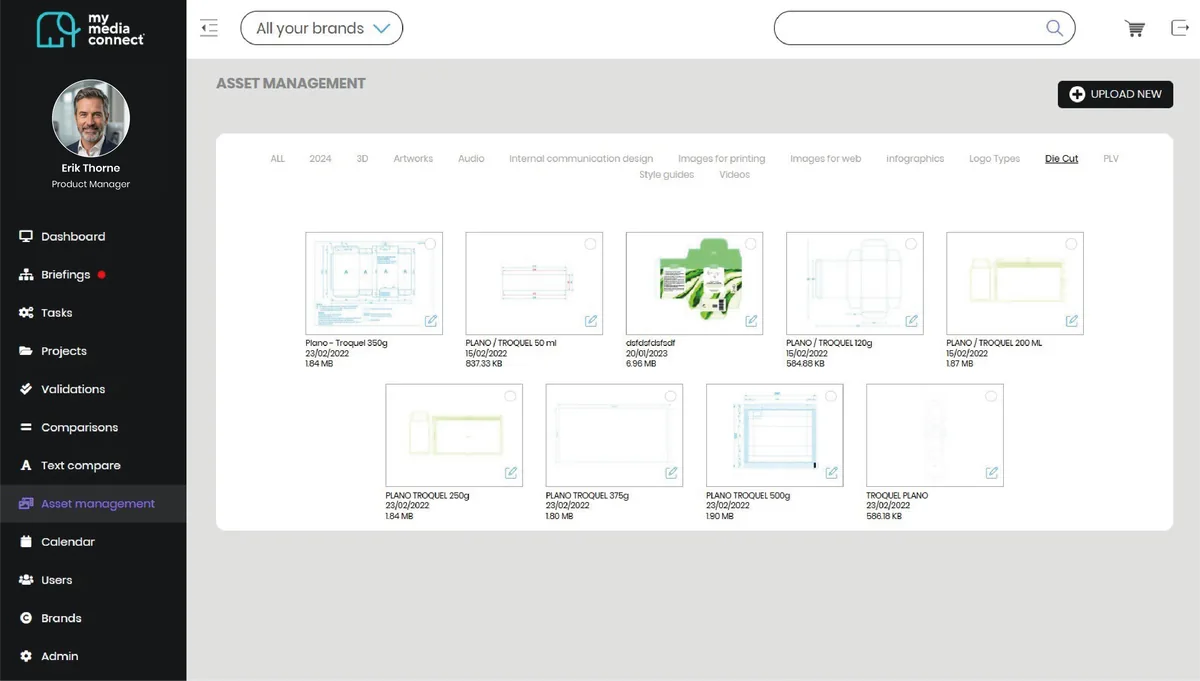Click the edit icon on TROQUEL PLANO

(991, 473)
